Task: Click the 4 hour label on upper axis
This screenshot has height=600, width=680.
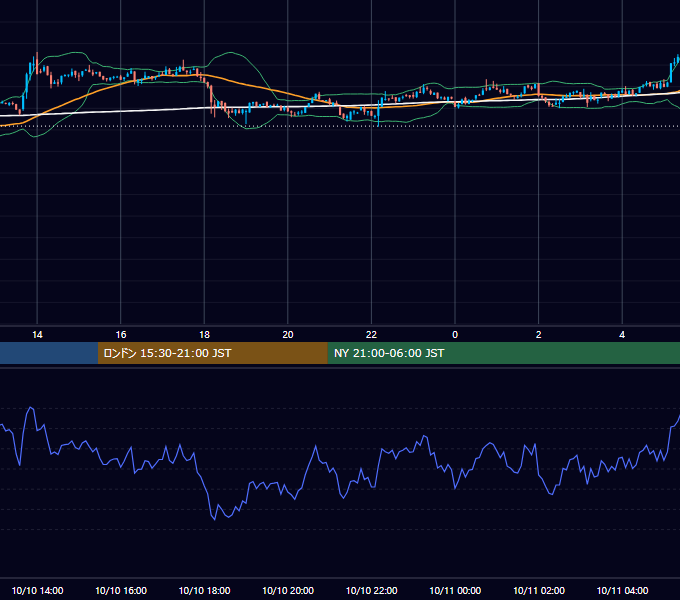Action: pos(622,335)
